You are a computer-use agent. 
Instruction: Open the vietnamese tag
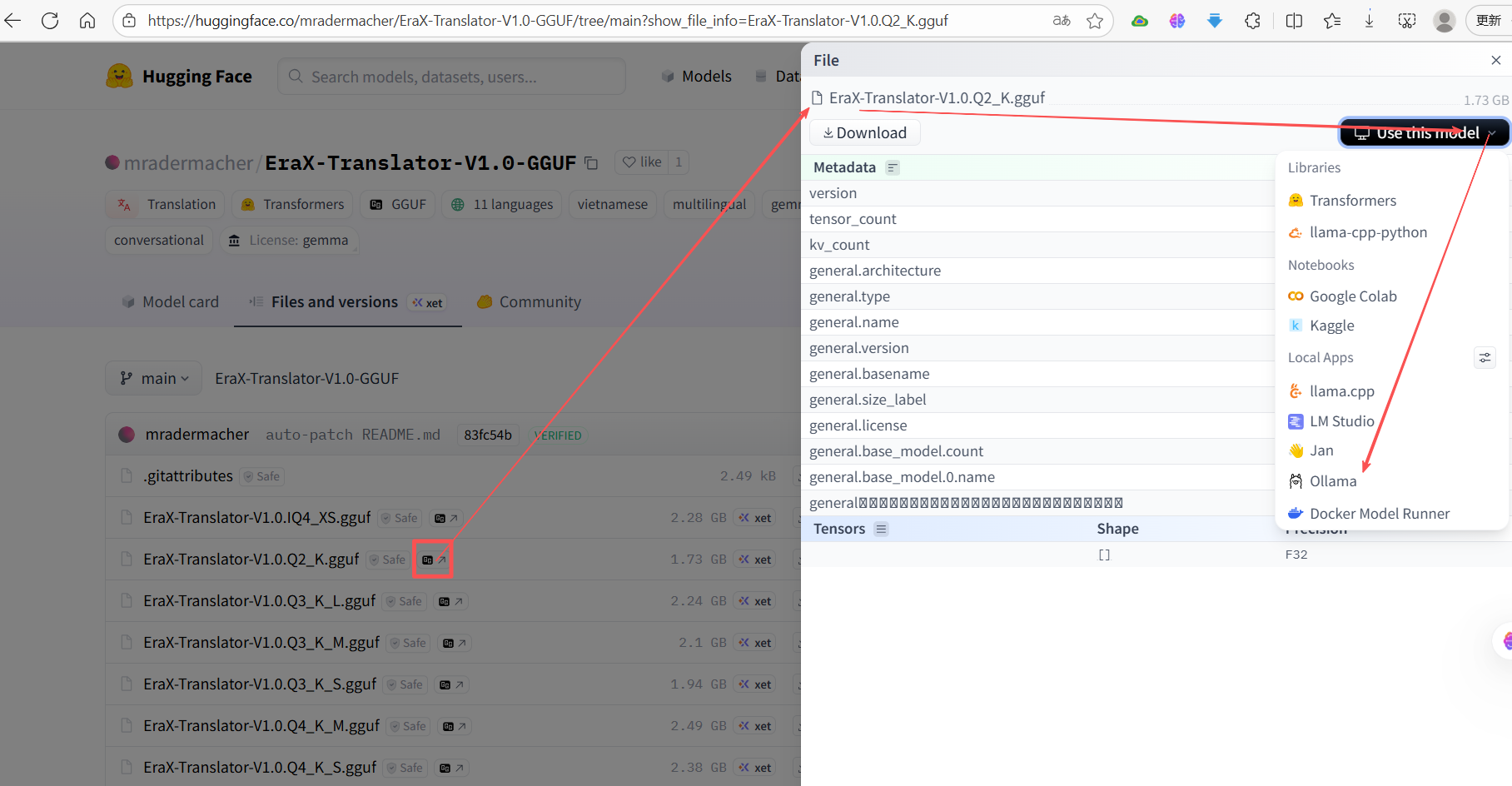(613, 204)
